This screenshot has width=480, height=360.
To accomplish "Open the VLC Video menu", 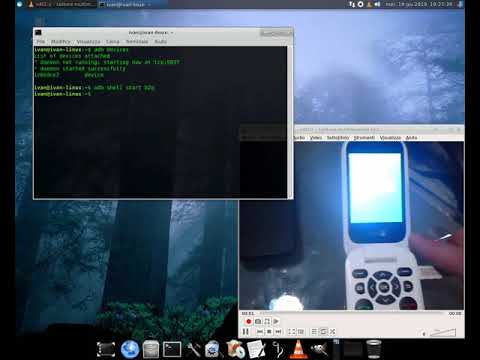I will tap(316, 138).
